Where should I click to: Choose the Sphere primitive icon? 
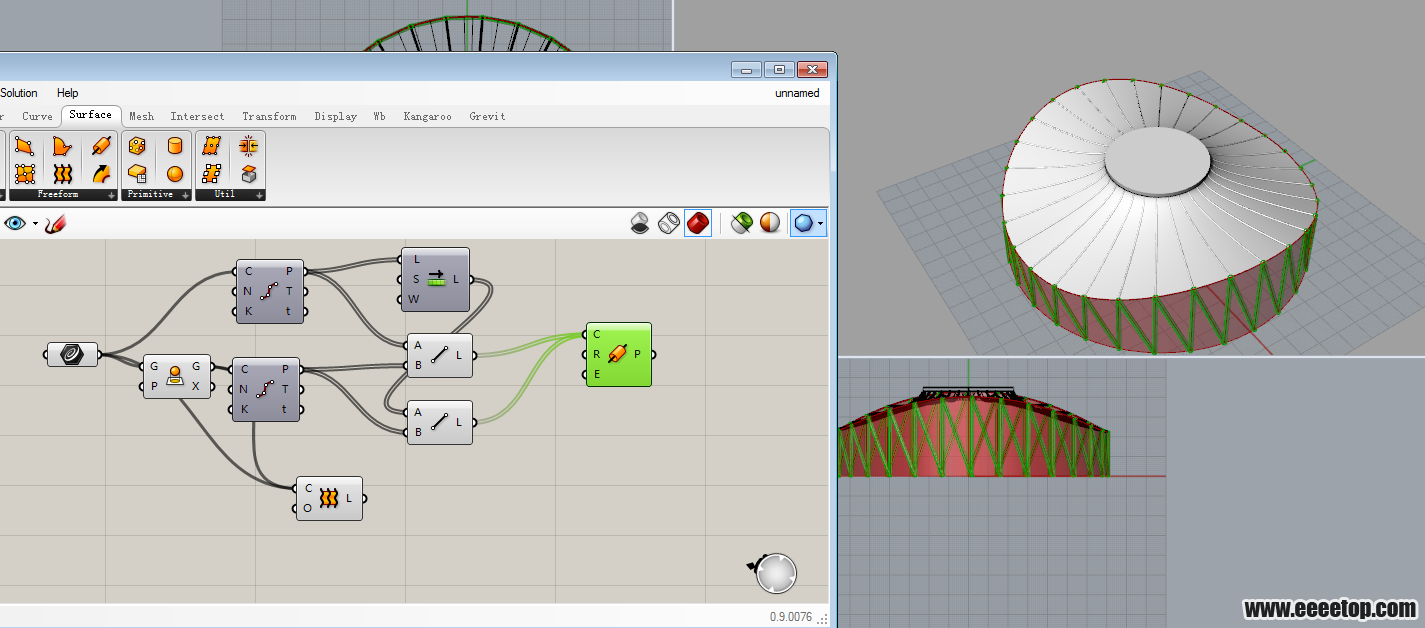click(175, 174)
